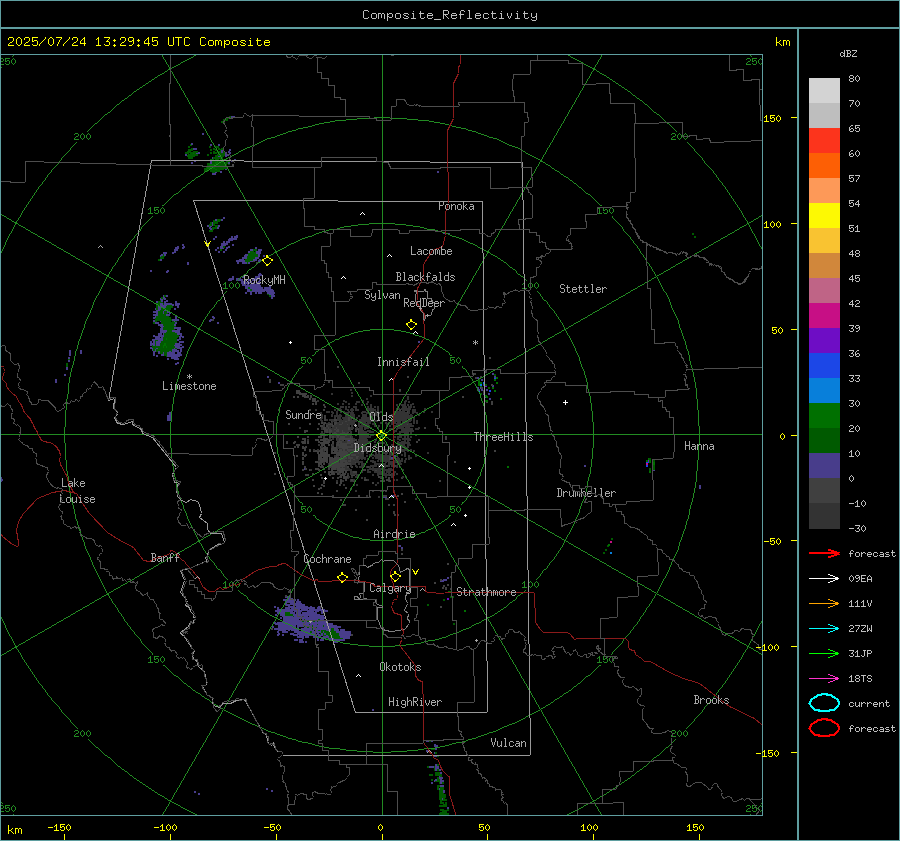Click the RedDeer city label
This screenshot has height=841, width=900.
pos(424,303)
